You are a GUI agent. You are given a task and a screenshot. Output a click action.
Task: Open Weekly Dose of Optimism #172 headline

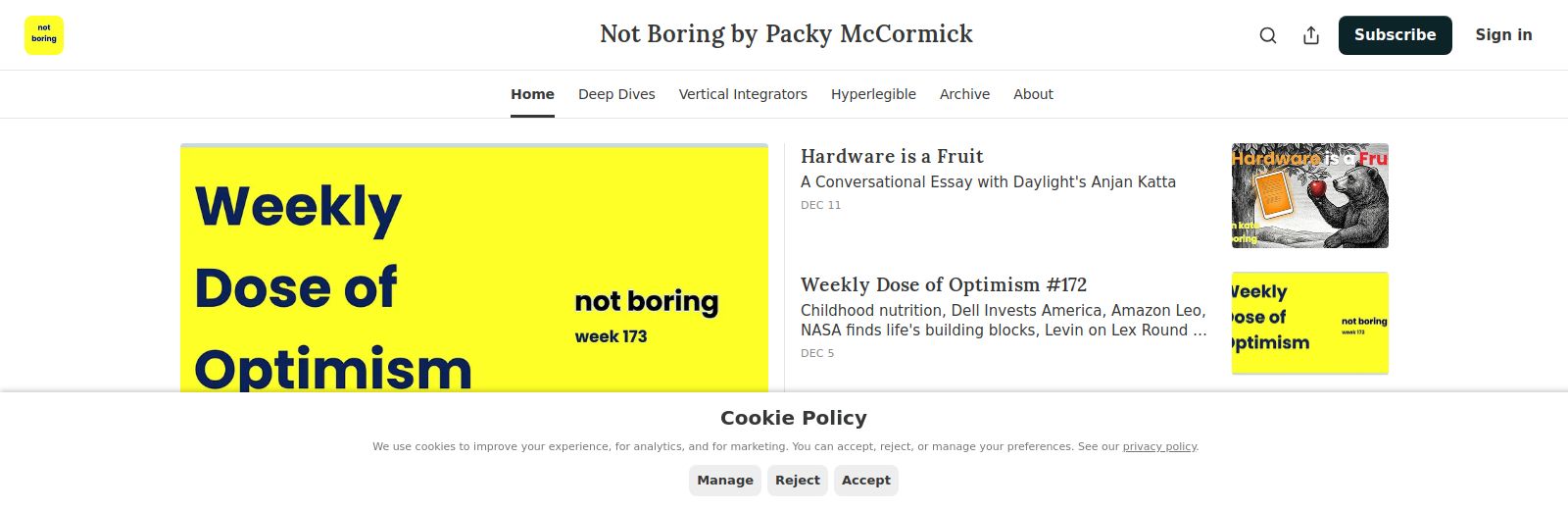point(943,285)
